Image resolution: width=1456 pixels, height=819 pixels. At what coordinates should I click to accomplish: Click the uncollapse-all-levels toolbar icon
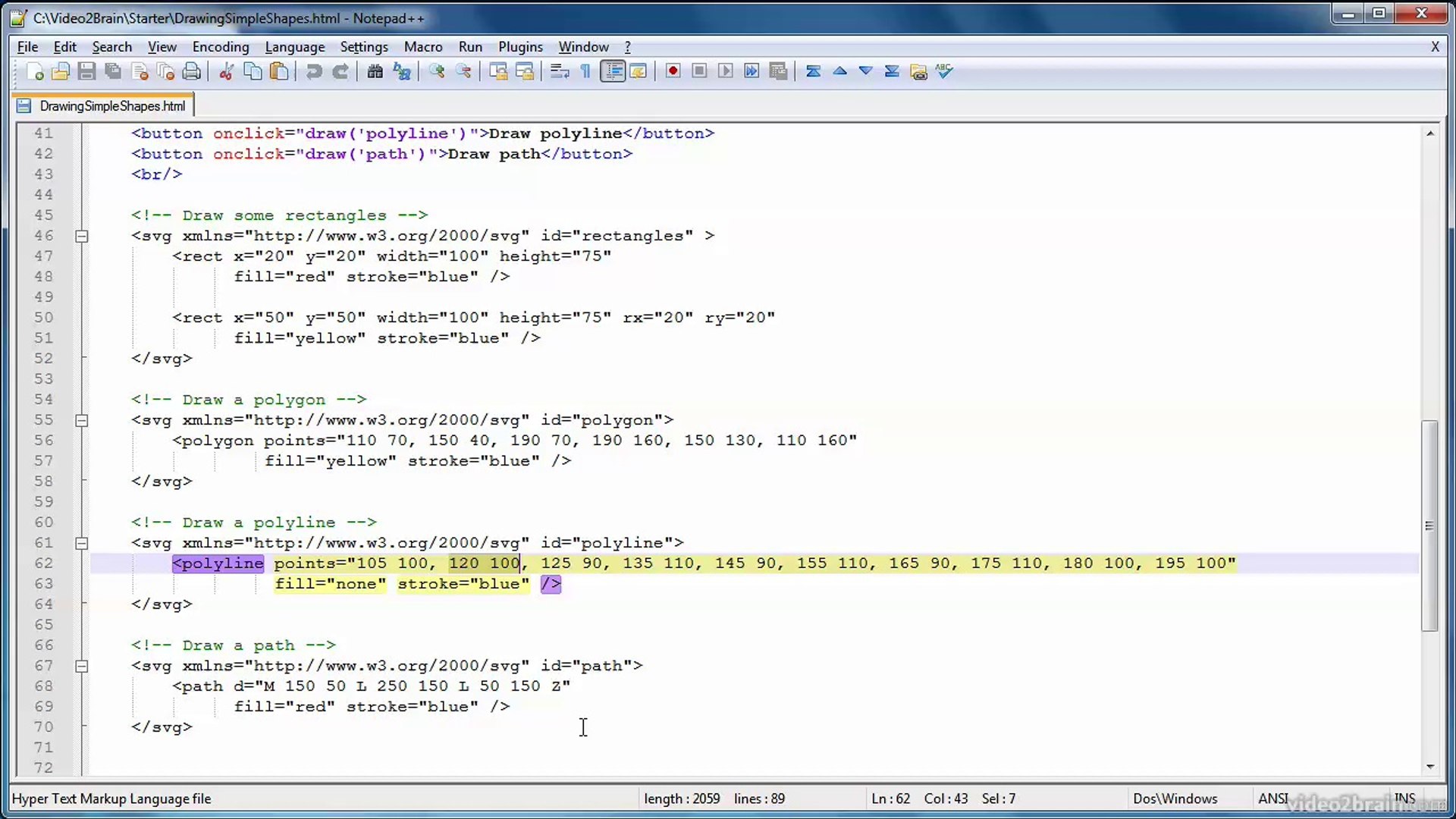pos(813,71)
